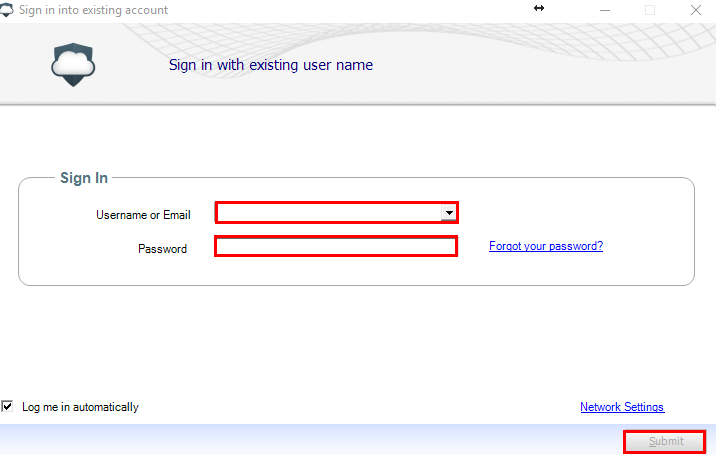716x455 pixels.
Task: Click the double-arrow icon in the title bar
Action: [x=539, y=8]
